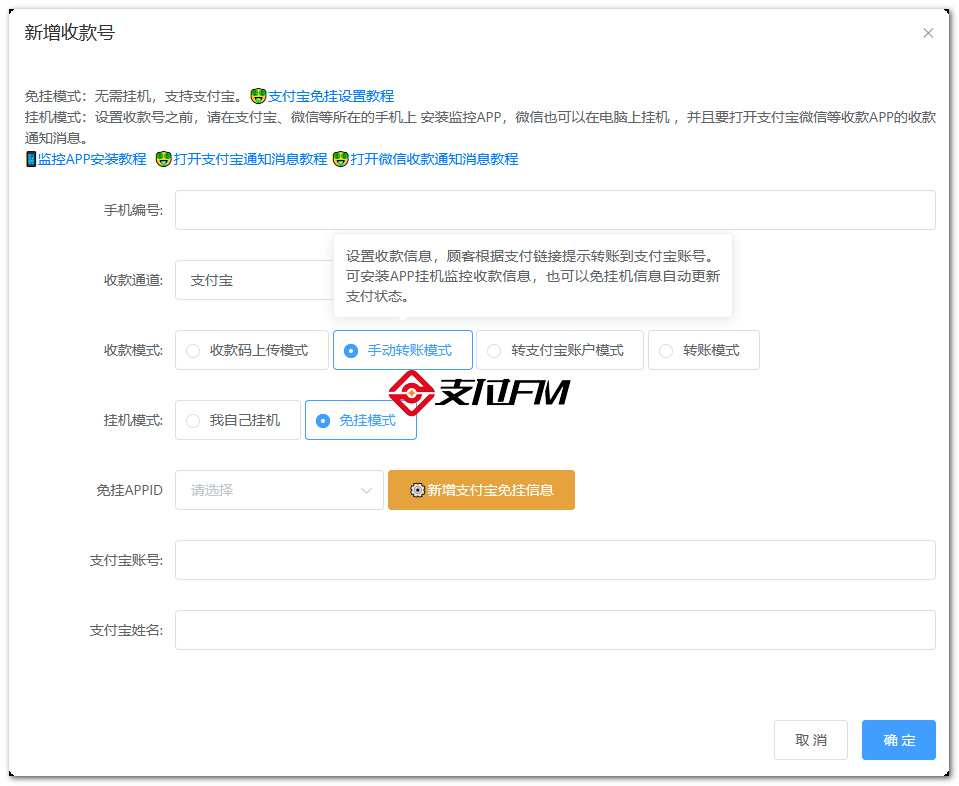Select the 转支付宝账户模式 radio option
Image resolution: width=959 pixels, height=786 pixels.
[560, 350]
